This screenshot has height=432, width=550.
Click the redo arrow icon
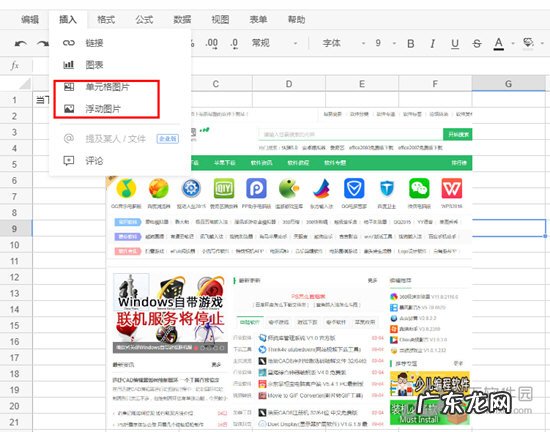tap(43, 43)
